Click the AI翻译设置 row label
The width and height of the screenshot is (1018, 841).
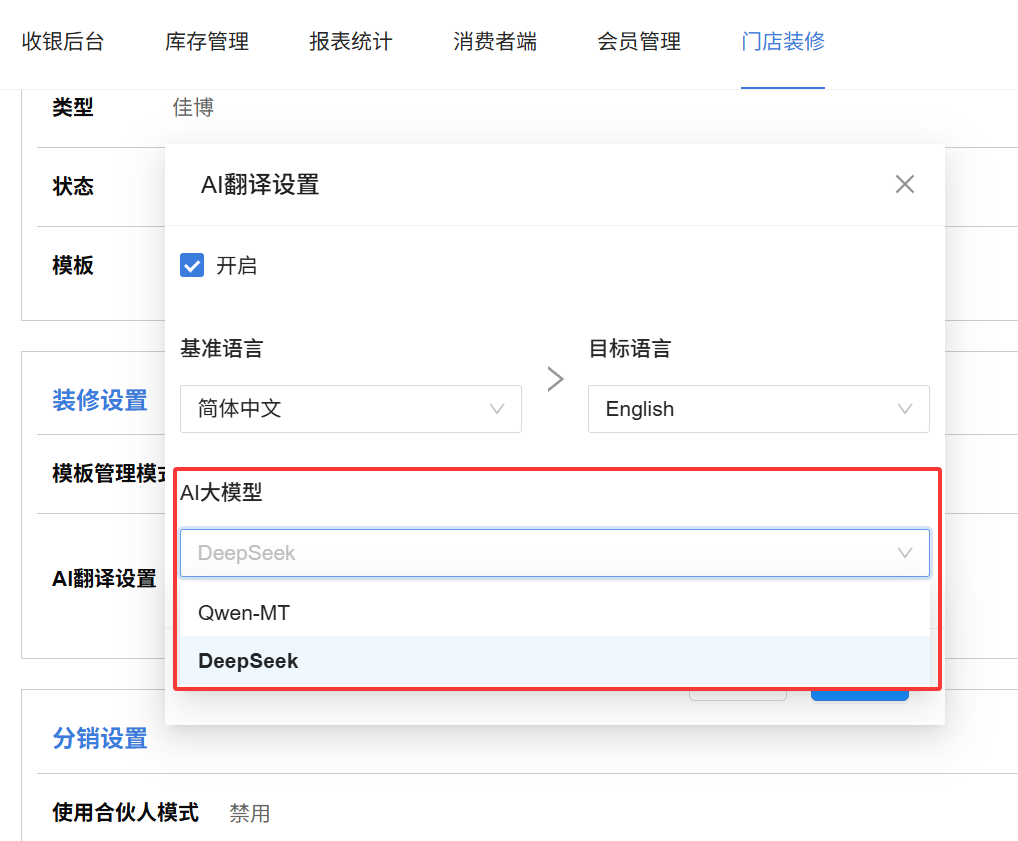click(x=105, y=578)
